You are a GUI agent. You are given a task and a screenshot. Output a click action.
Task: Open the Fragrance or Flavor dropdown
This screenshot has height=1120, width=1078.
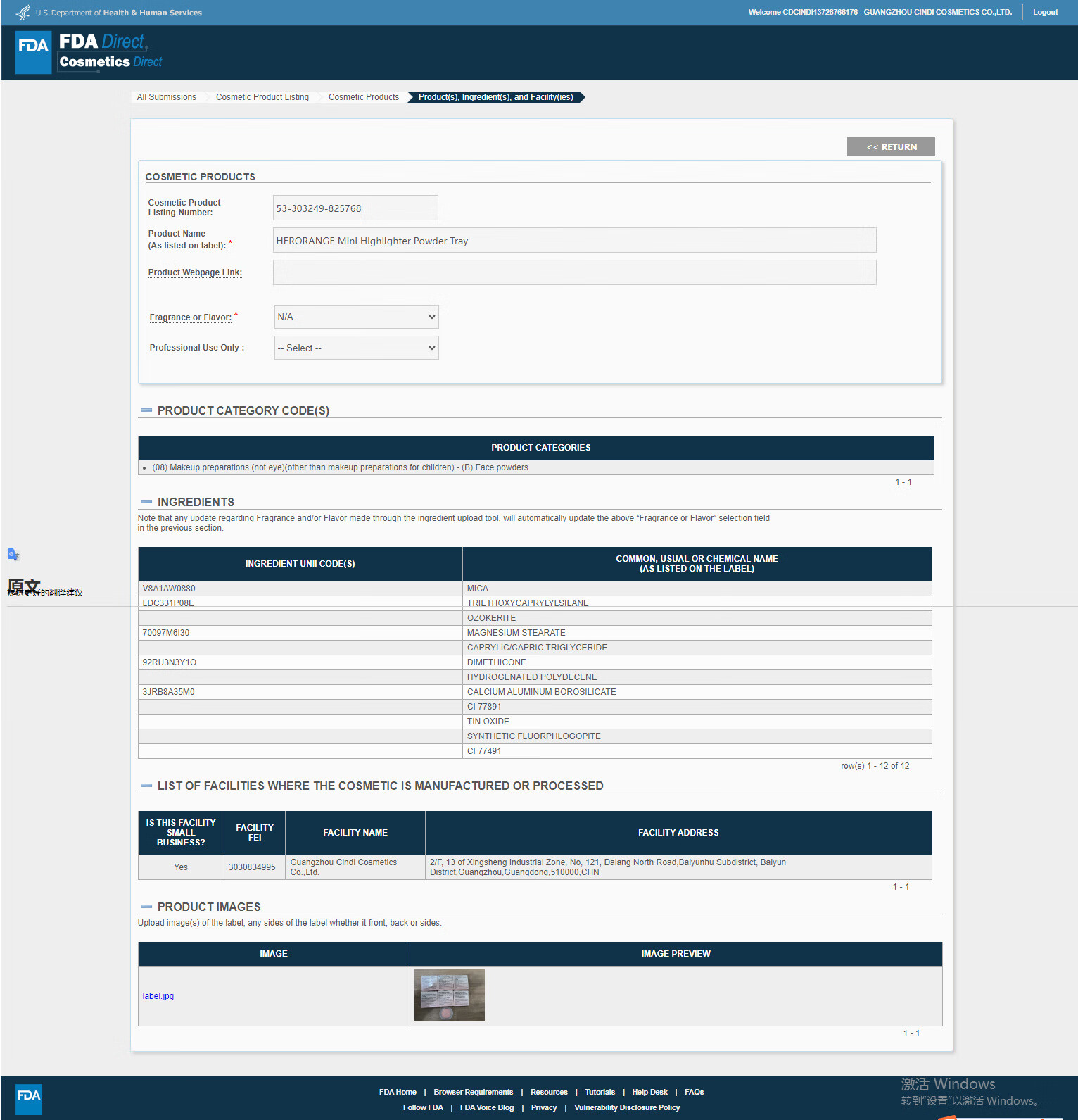[x=356, y=317]
